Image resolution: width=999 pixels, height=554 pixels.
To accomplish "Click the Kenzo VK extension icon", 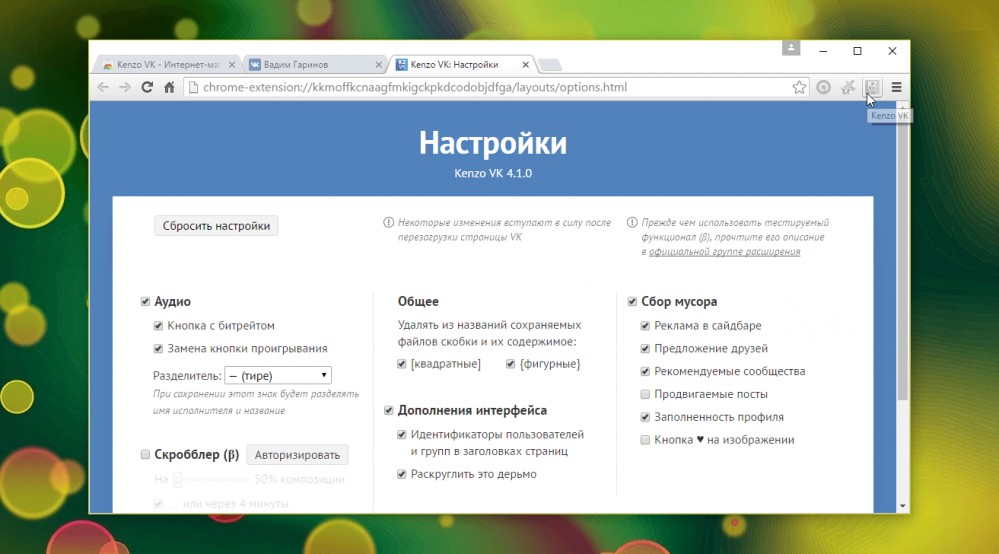I will (872, 87).
